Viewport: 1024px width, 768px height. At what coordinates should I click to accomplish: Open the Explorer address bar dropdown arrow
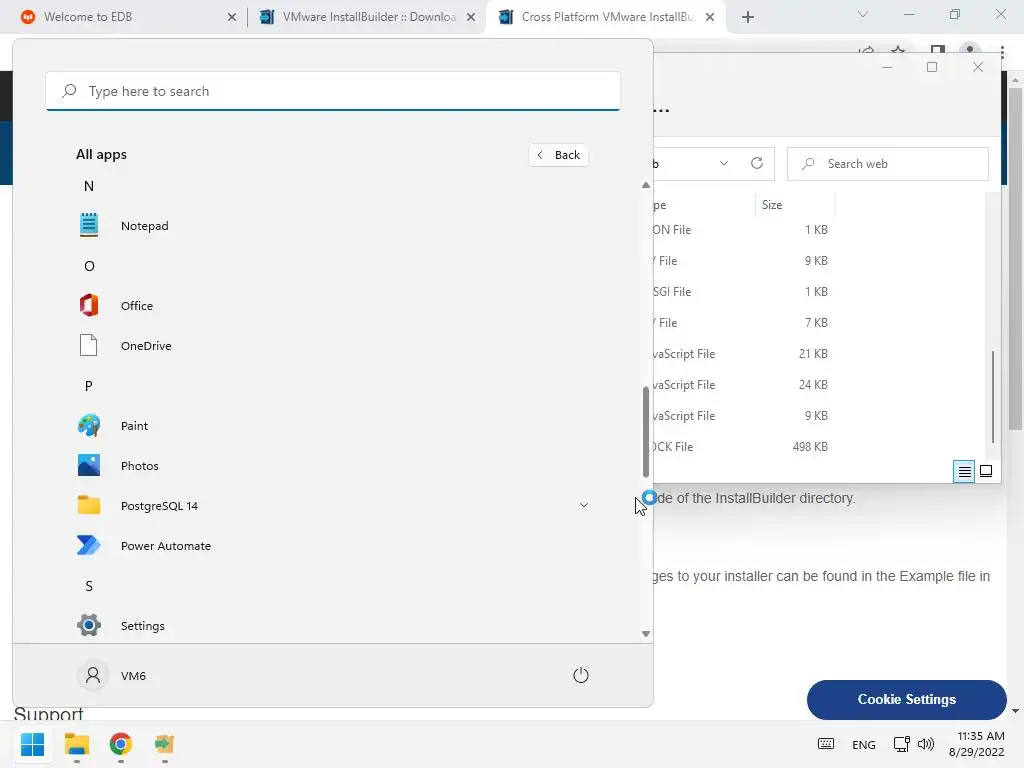click(x=724, y=163)
